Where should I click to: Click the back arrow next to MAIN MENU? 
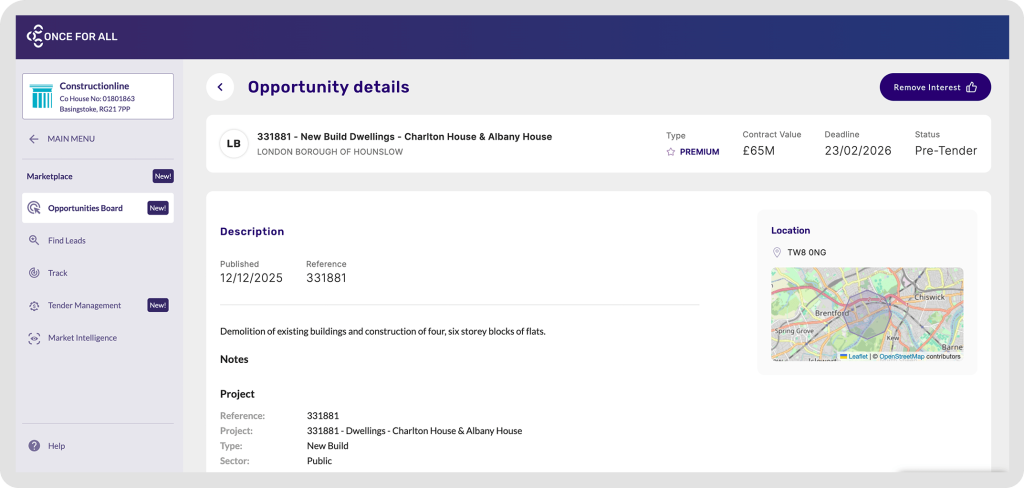click(33, 139)
